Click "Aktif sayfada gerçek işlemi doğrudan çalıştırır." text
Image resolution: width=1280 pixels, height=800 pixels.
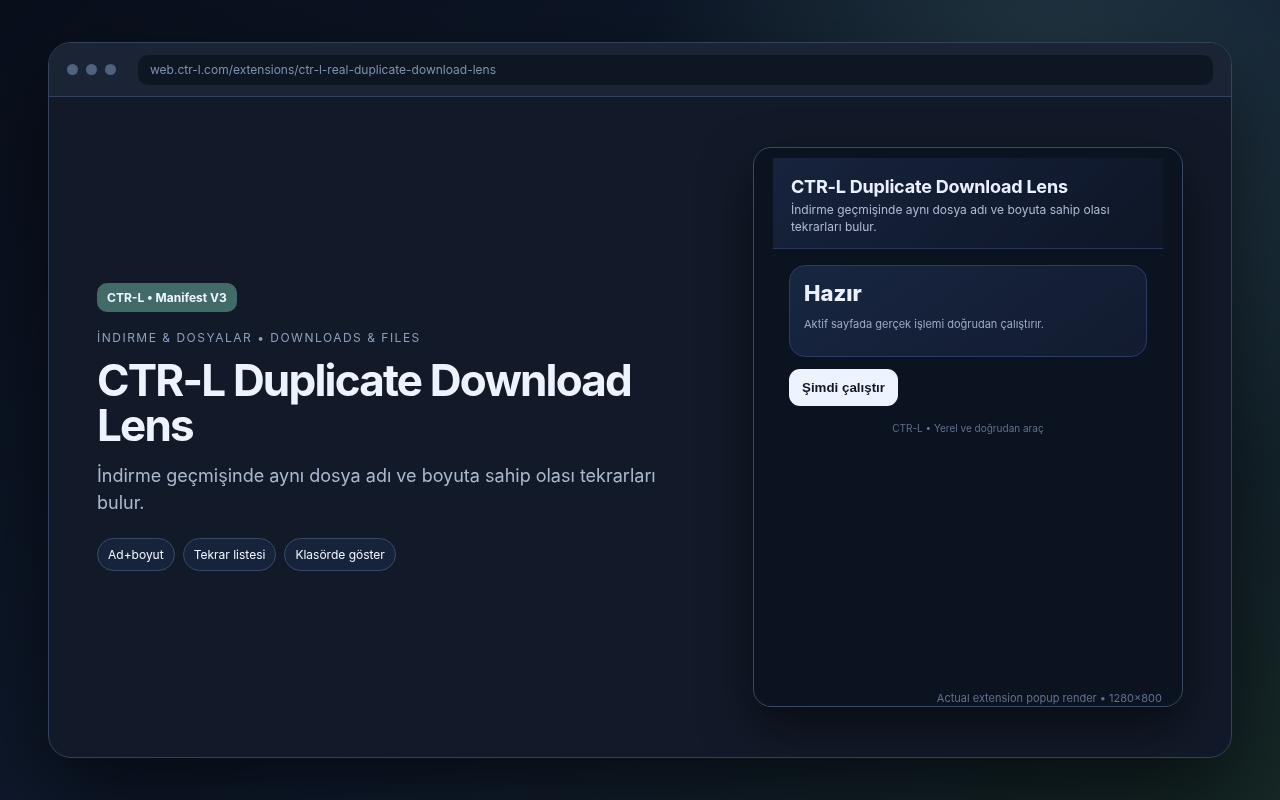pos(924,324)
